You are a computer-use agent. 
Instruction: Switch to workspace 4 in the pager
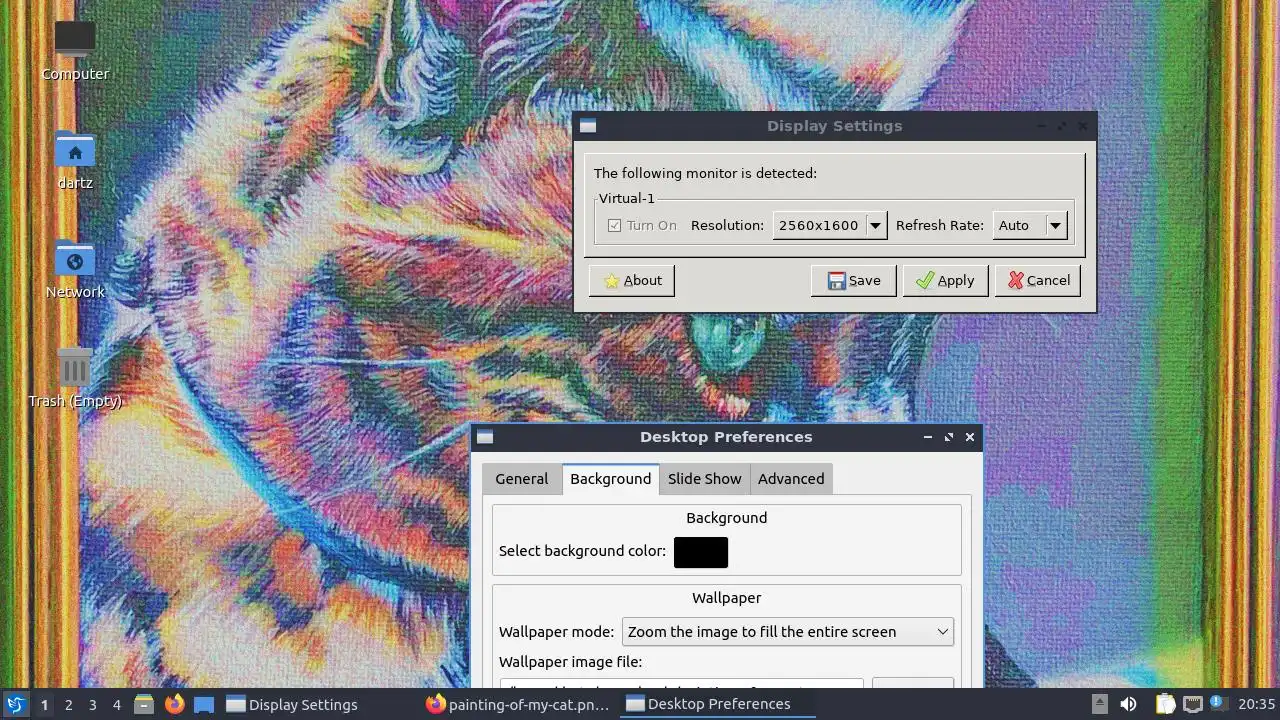pyautogui.click(x=116, y=704)
